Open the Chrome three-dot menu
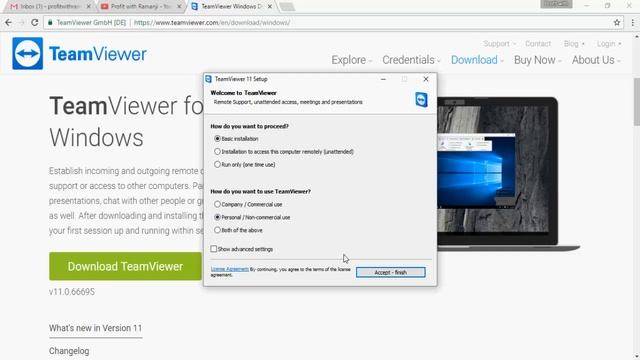This screenshot has height=360, width=640. pos(633,22)
